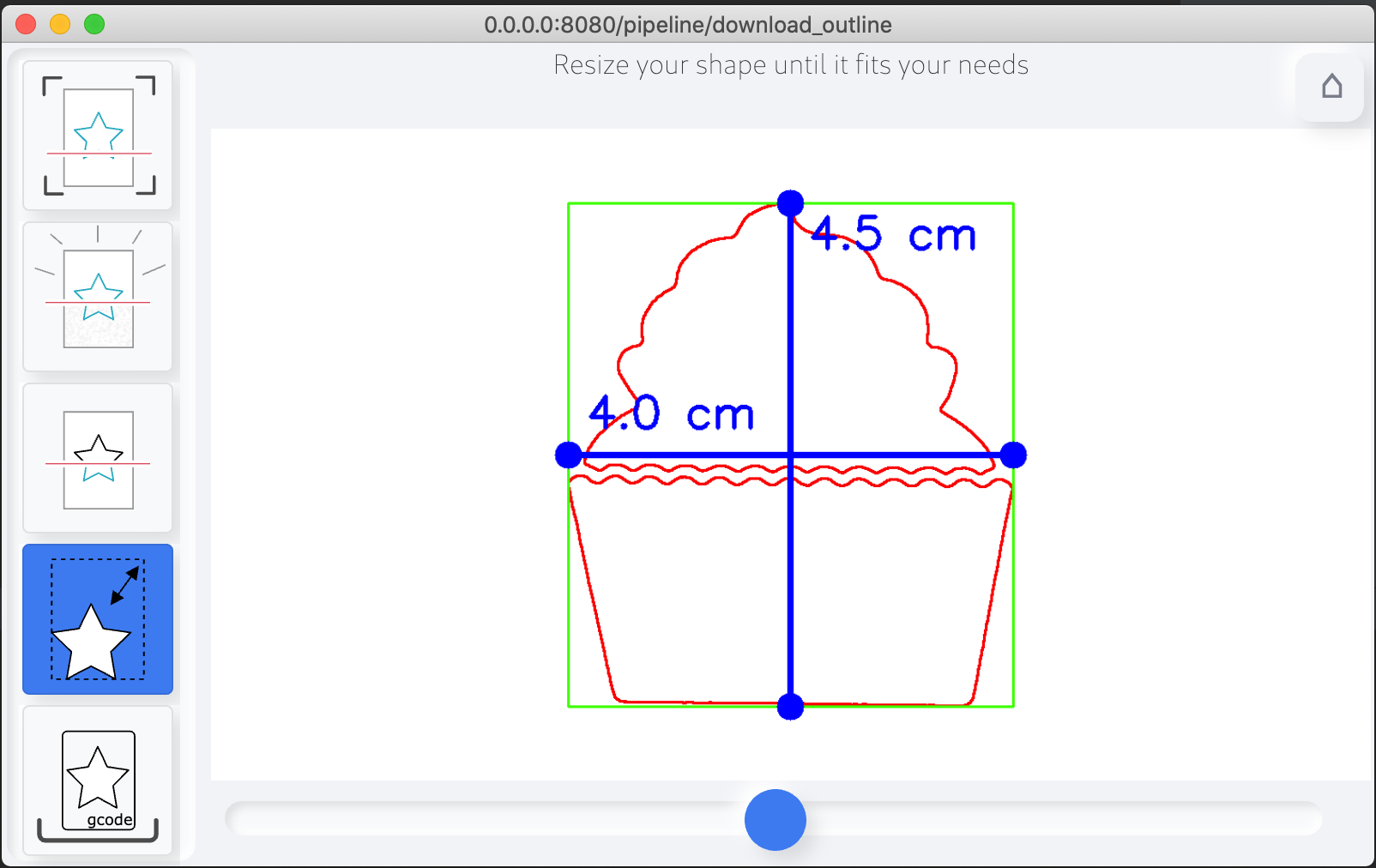Click the 4.0 cm width label
The height and width of the screenshot is (868, 1376).
click(x=671, y=414)
